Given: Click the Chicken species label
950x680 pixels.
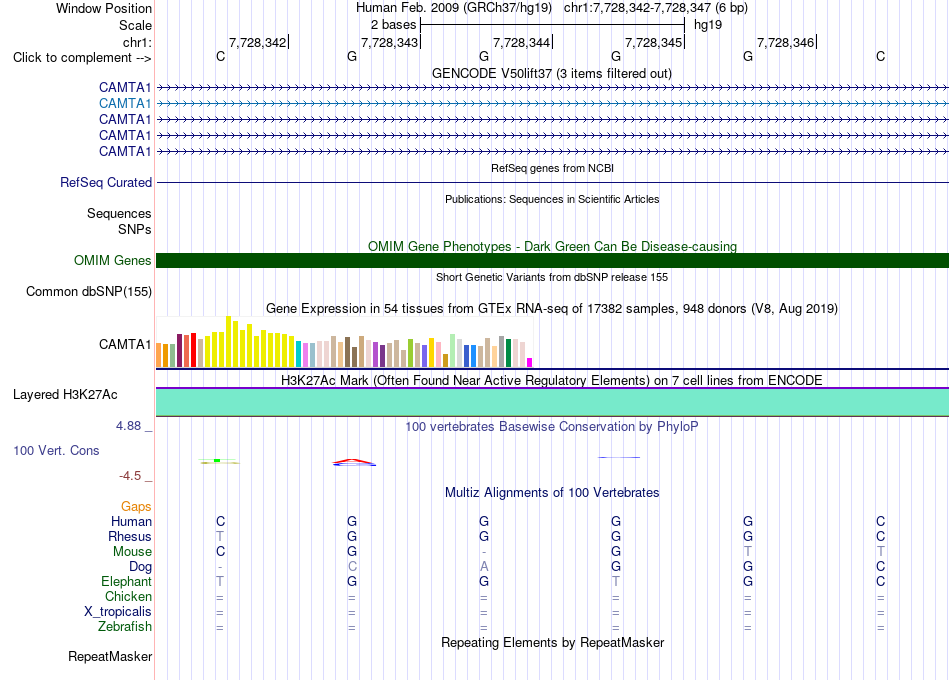Looking at the screenshot, I should point(128,597).
